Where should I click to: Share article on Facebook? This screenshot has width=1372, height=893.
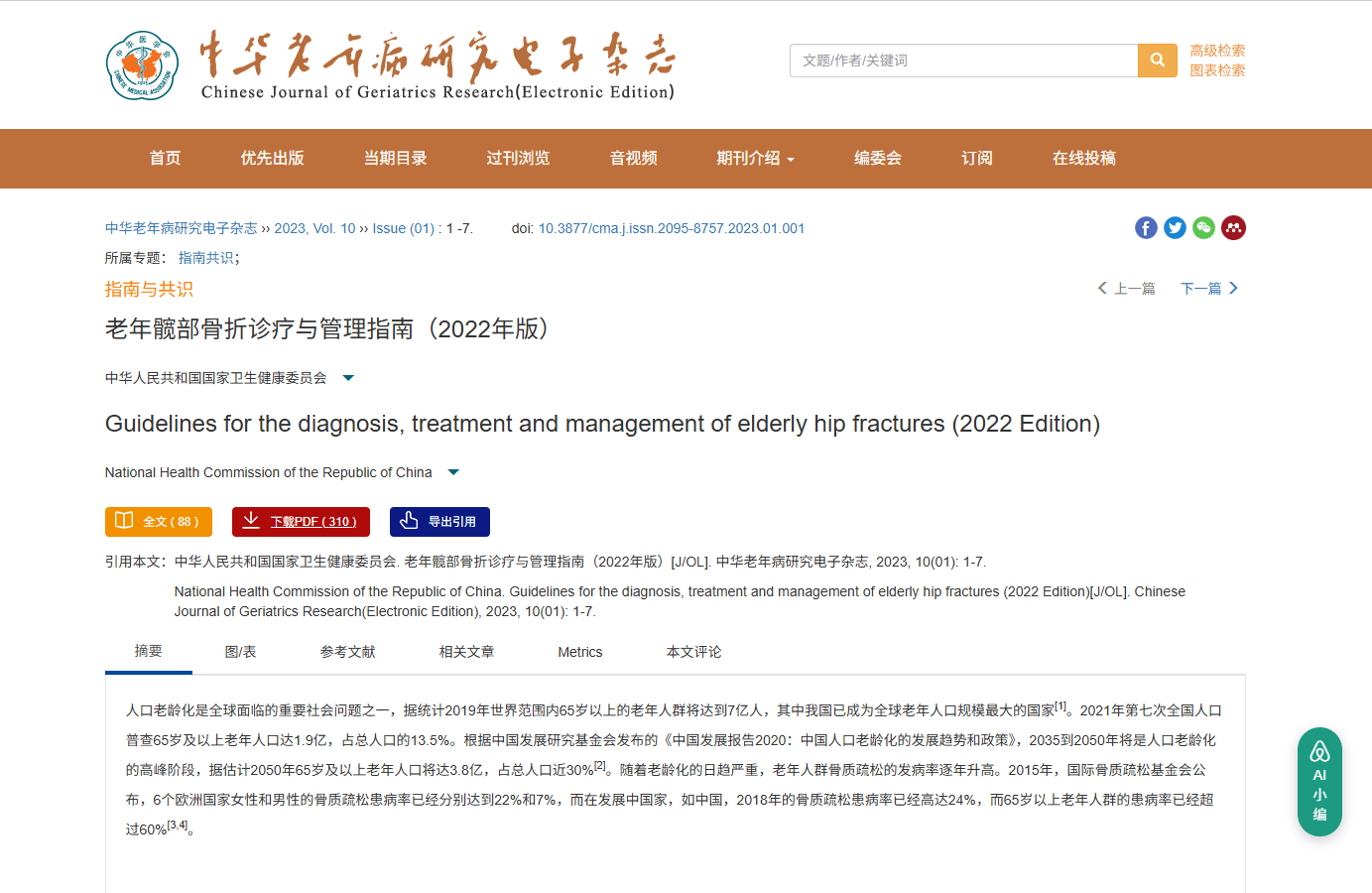1146,228
